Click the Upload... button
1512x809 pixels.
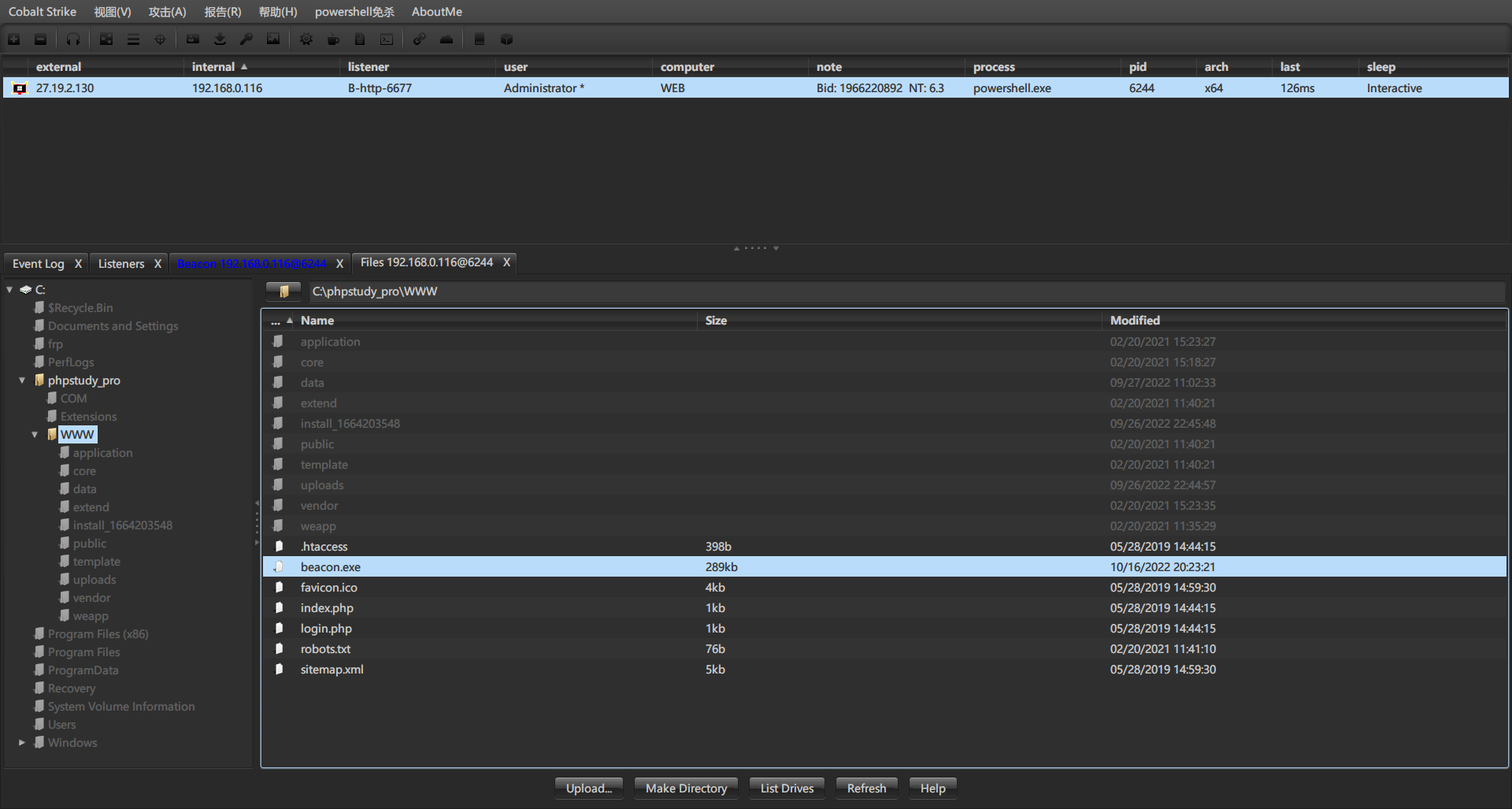(x=589, y=789)
